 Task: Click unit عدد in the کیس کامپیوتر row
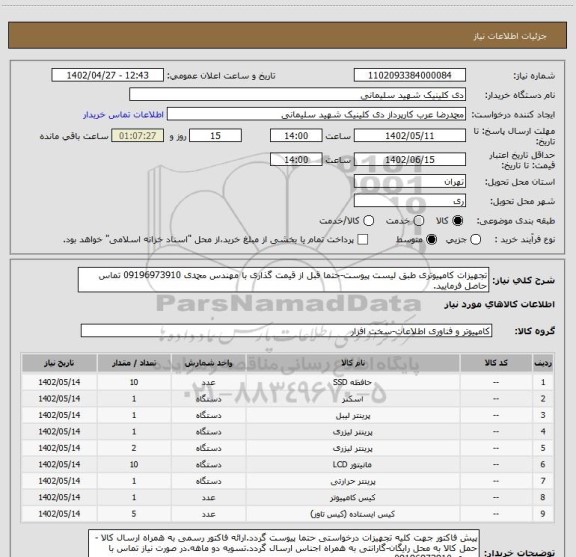[208, 497]
